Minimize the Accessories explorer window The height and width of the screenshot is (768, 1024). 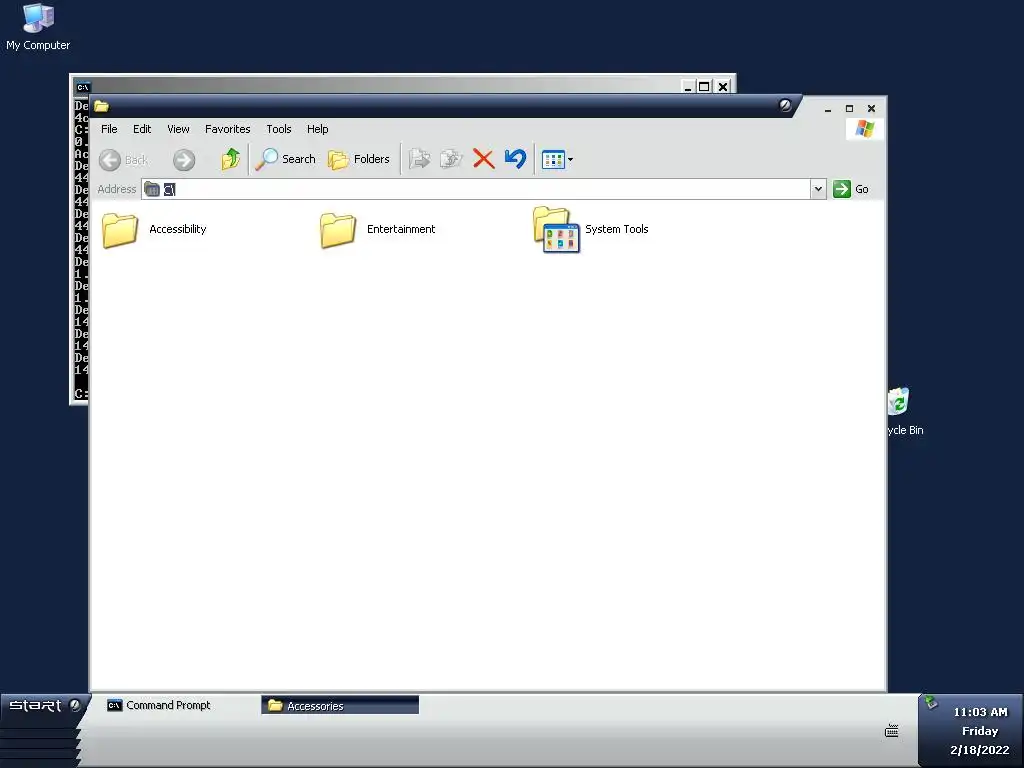pyautogui.click(x=827, y=109)
